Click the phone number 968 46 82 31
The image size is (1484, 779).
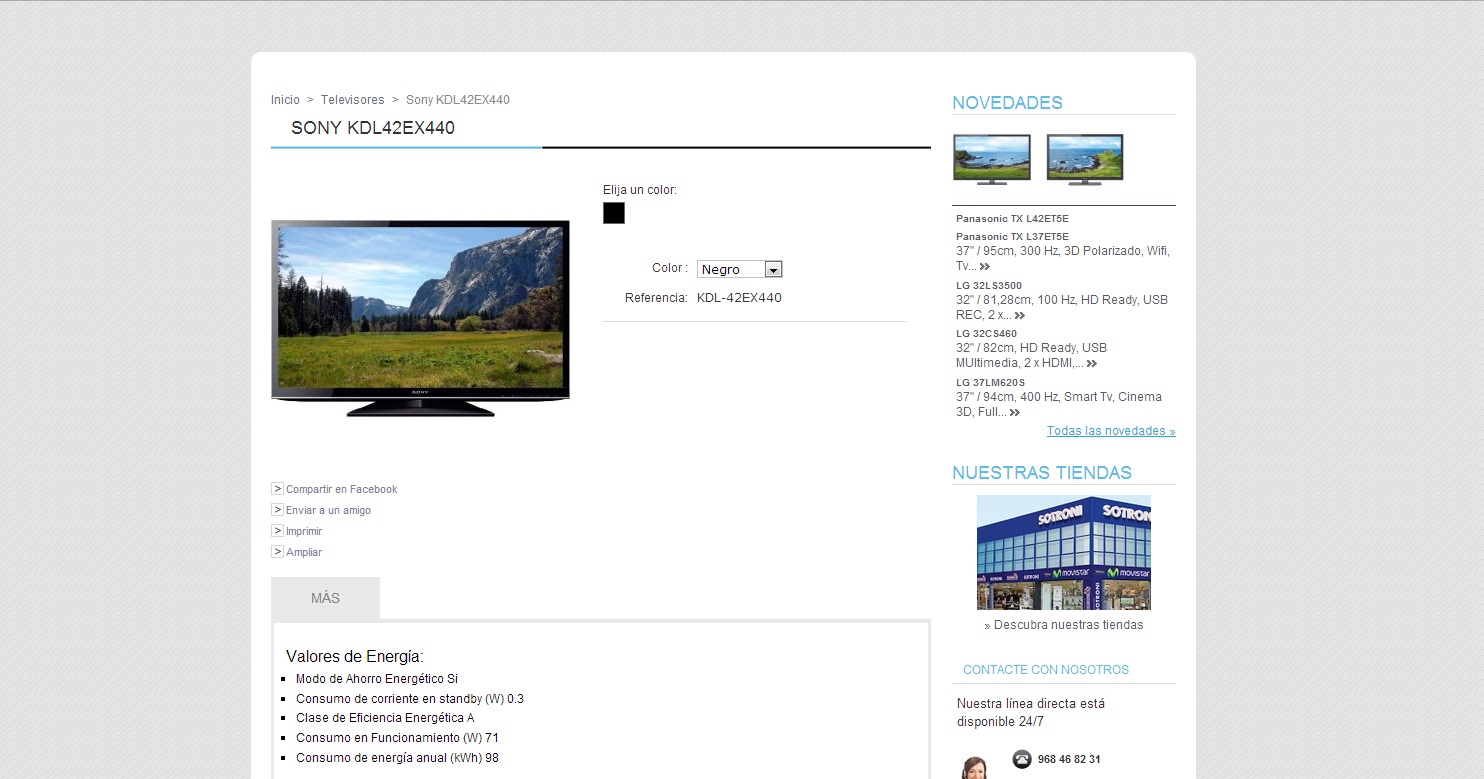point(1069,759)
